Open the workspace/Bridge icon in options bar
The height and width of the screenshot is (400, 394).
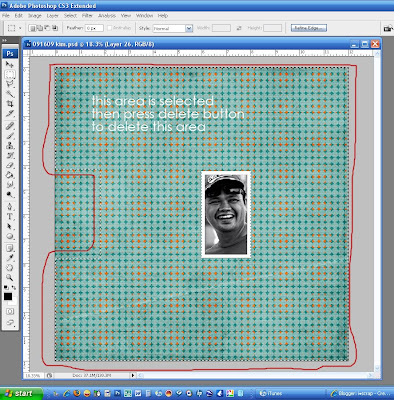388,29
